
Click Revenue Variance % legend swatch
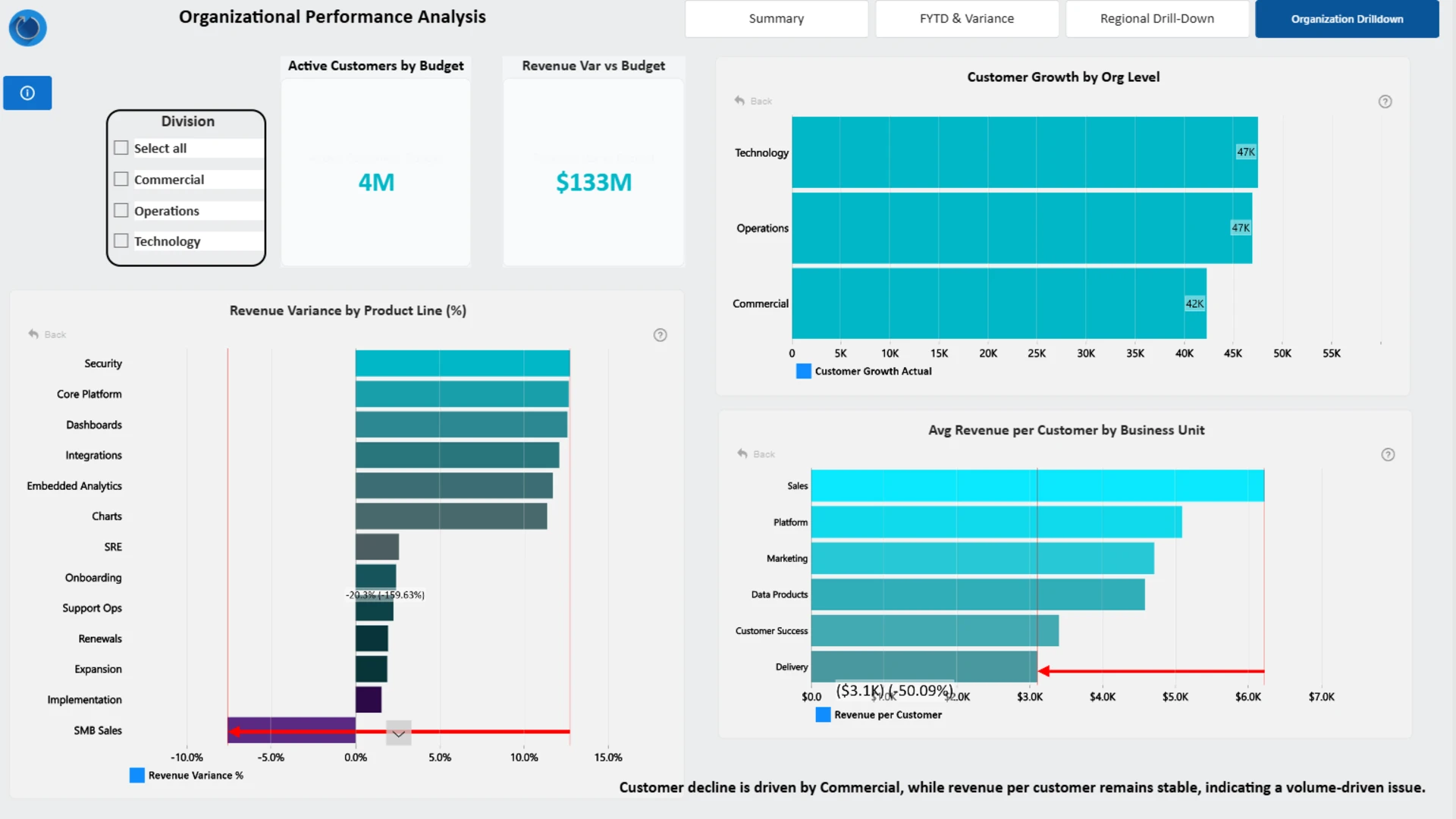coord(137,775)
